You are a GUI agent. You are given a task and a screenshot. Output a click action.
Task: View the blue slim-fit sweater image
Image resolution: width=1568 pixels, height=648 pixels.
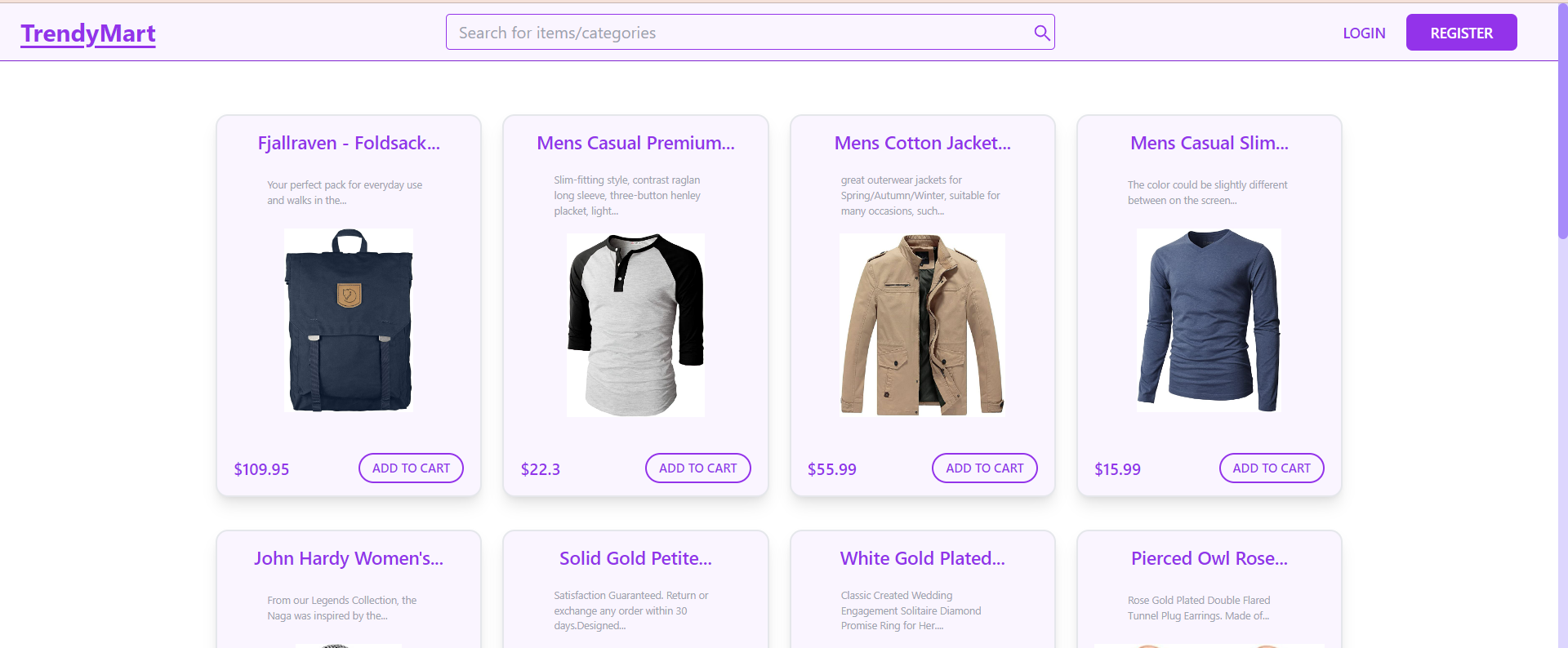(1209, 321)
